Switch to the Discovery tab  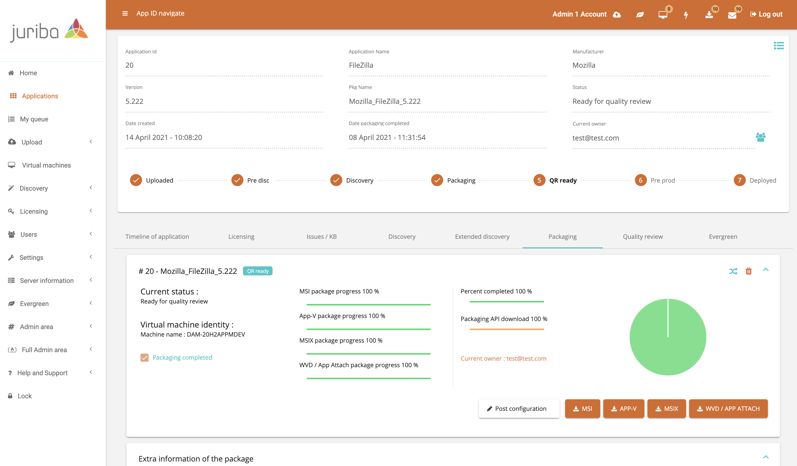[x=402, y=237]
